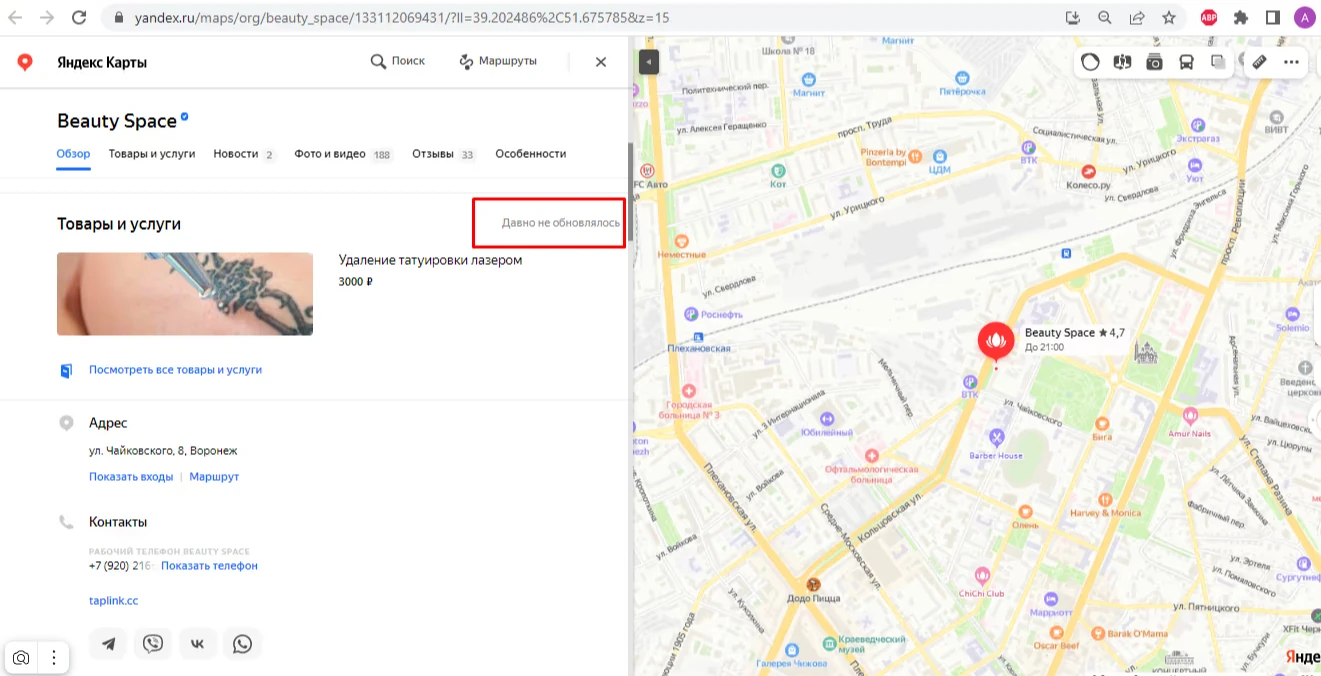Viewport: 1321px width, 676px height.
Task: Open the purple profile avatar A
Action: tap(1304, 18)
